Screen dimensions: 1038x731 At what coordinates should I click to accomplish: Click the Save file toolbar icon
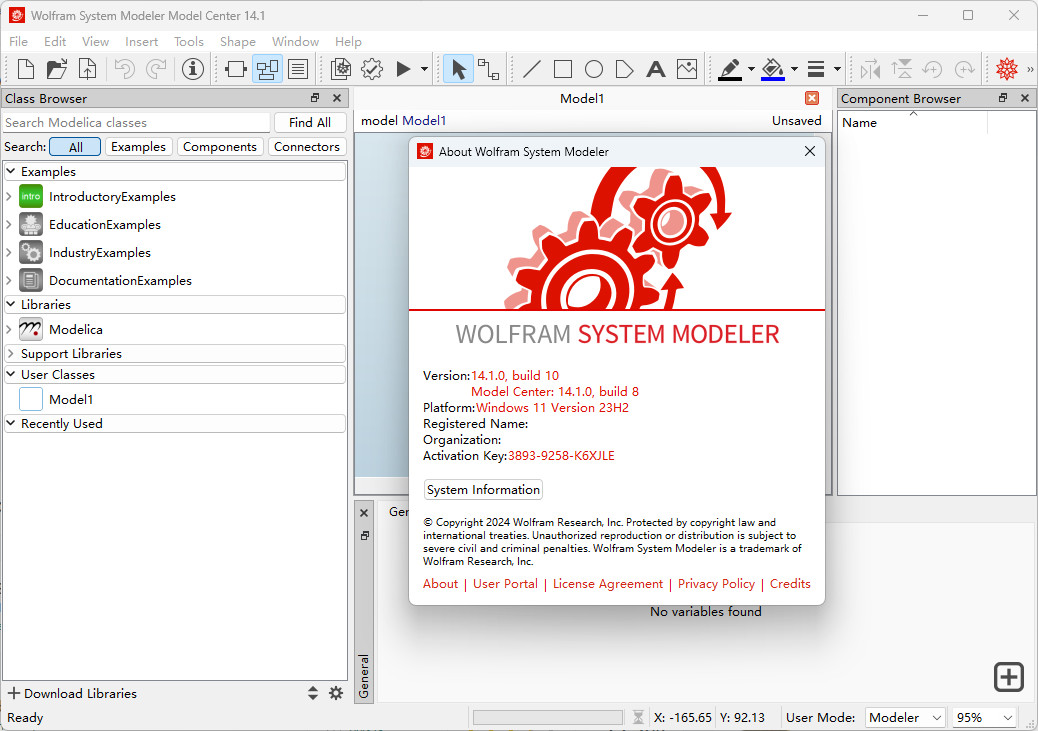coord(87,69)
